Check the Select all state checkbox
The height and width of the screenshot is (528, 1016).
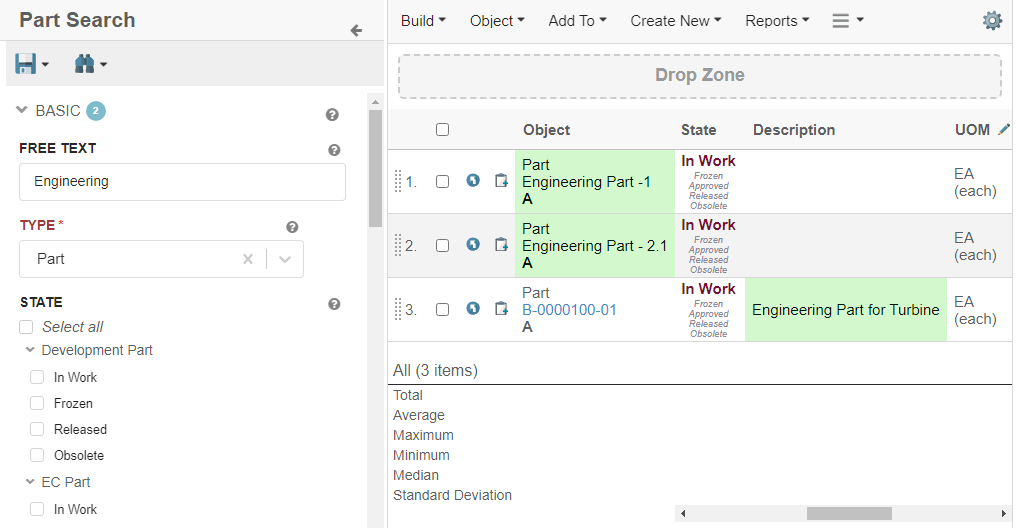pyautogui.click(x=26, y=327)
